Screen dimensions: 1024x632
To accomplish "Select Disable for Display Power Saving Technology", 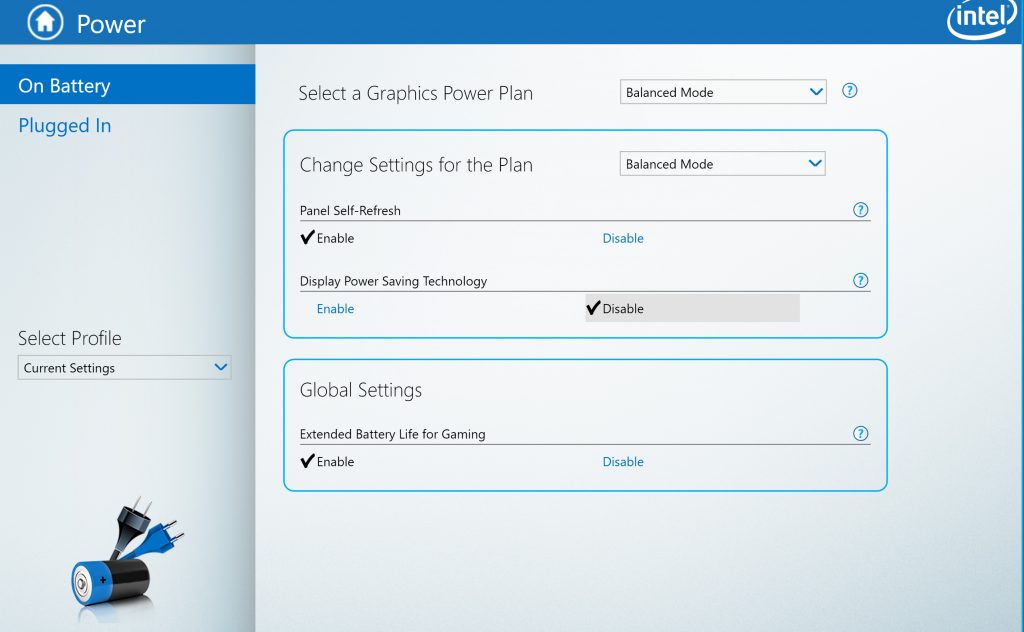I will [x=692, y=308].
